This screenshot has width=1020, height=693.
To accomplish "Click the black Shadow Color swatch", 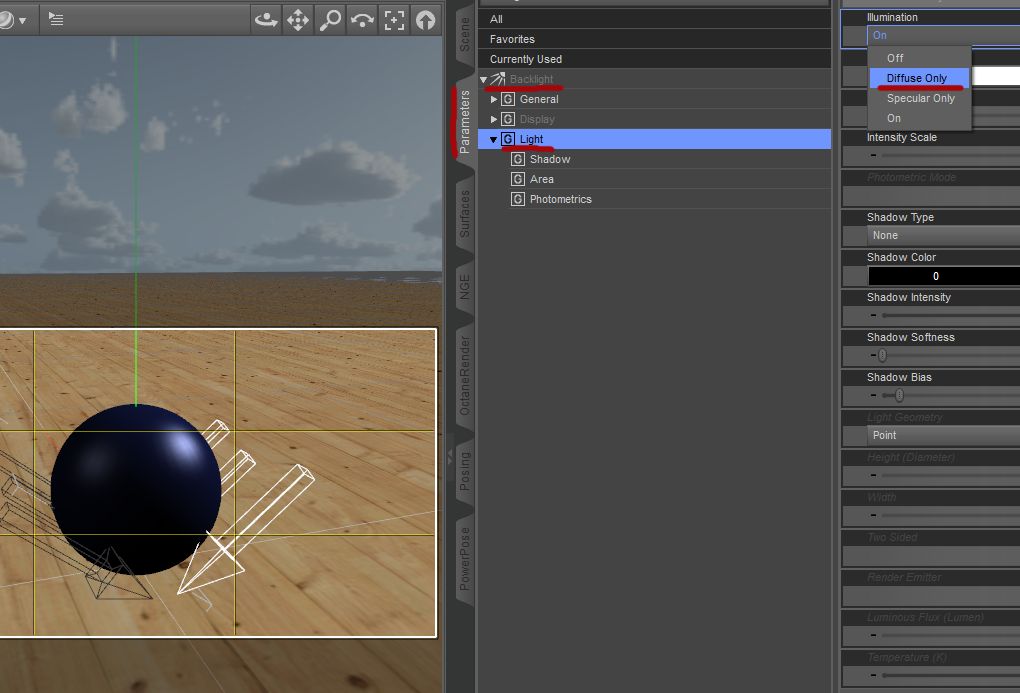I will click(940, 276).
